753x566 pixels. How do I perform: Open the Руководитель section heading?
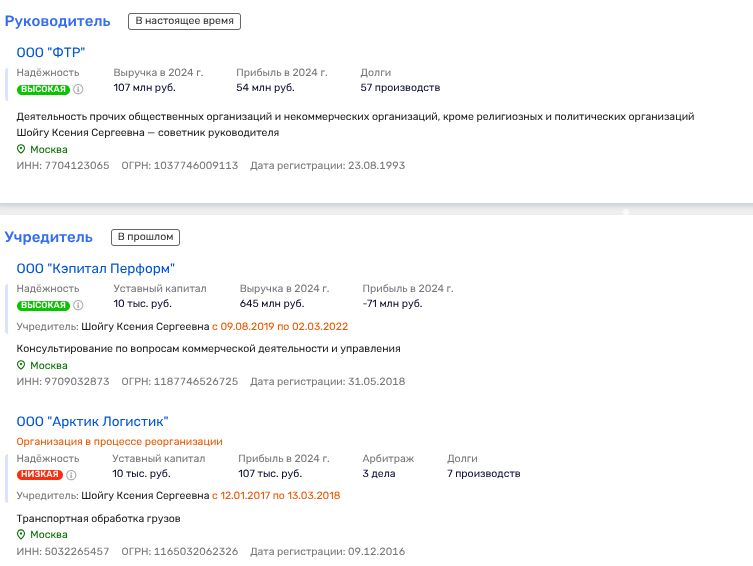[57, 21]
